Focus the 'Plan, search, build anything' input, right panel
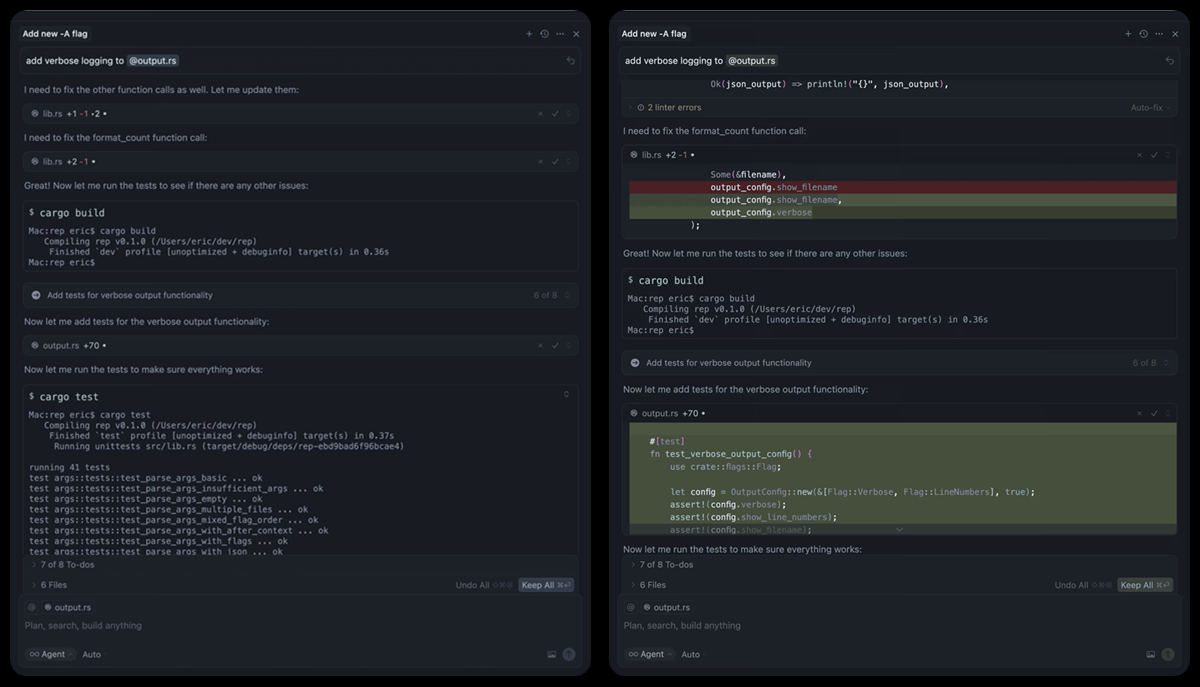The image size is (1200, 687). coord(899,626)
